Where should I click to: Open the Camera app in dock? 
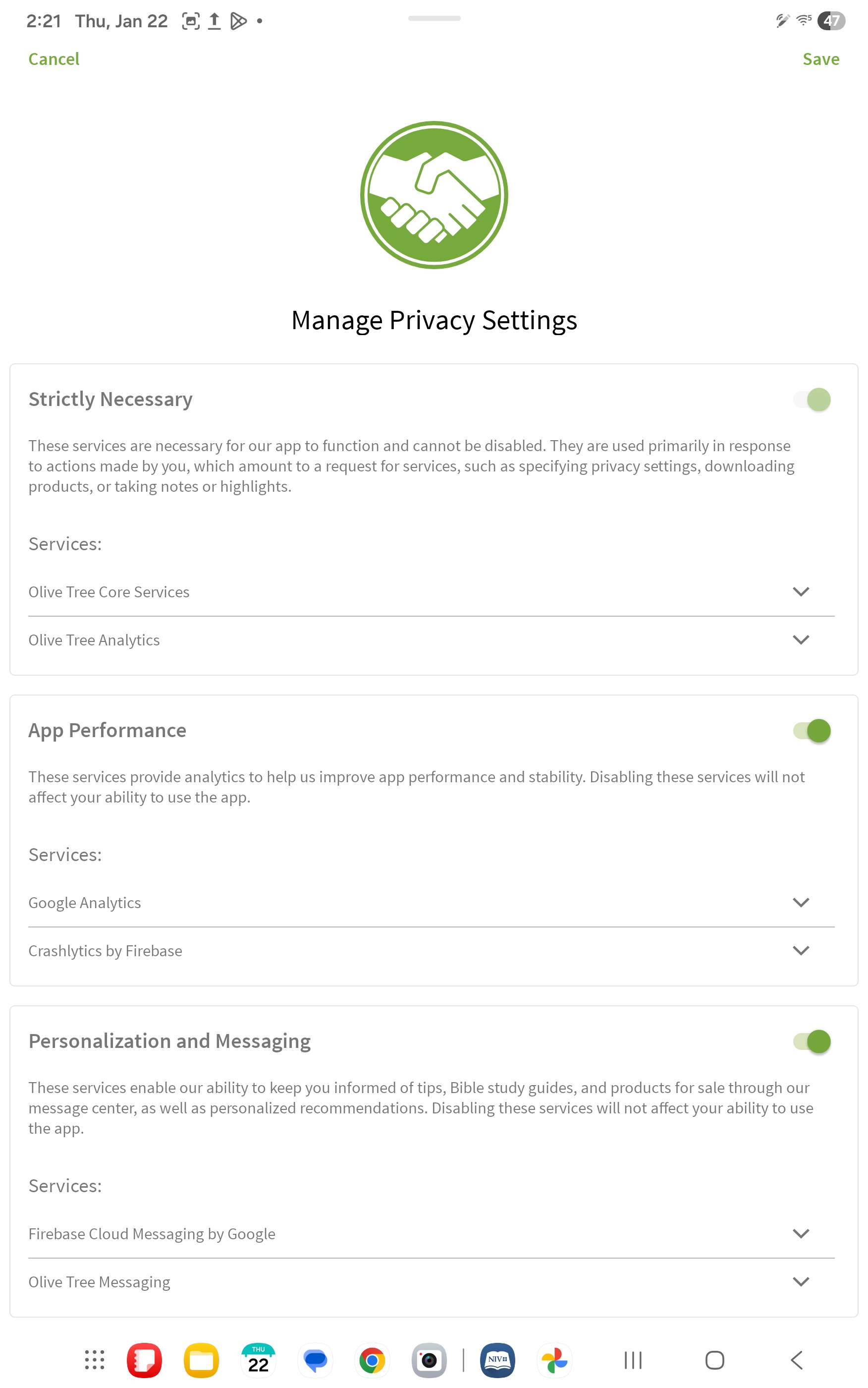tap(429, 1359)
